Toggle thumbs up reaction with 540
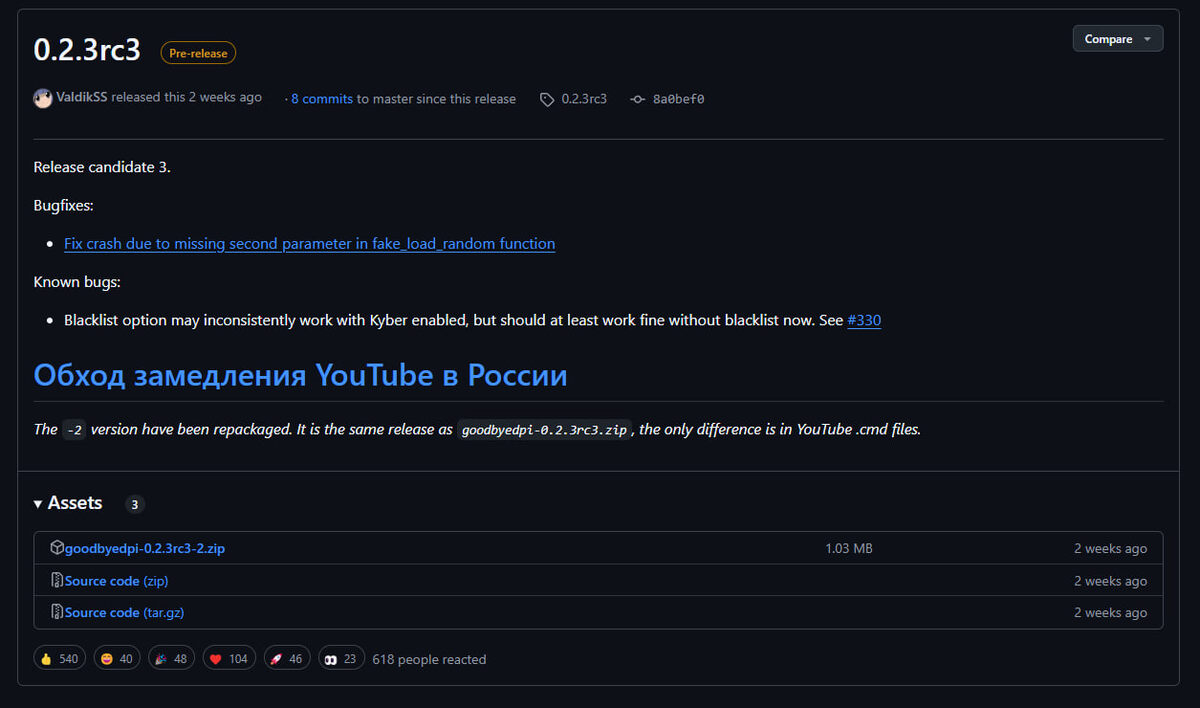This screenshot has height=708, width=1200. (60, 659)
